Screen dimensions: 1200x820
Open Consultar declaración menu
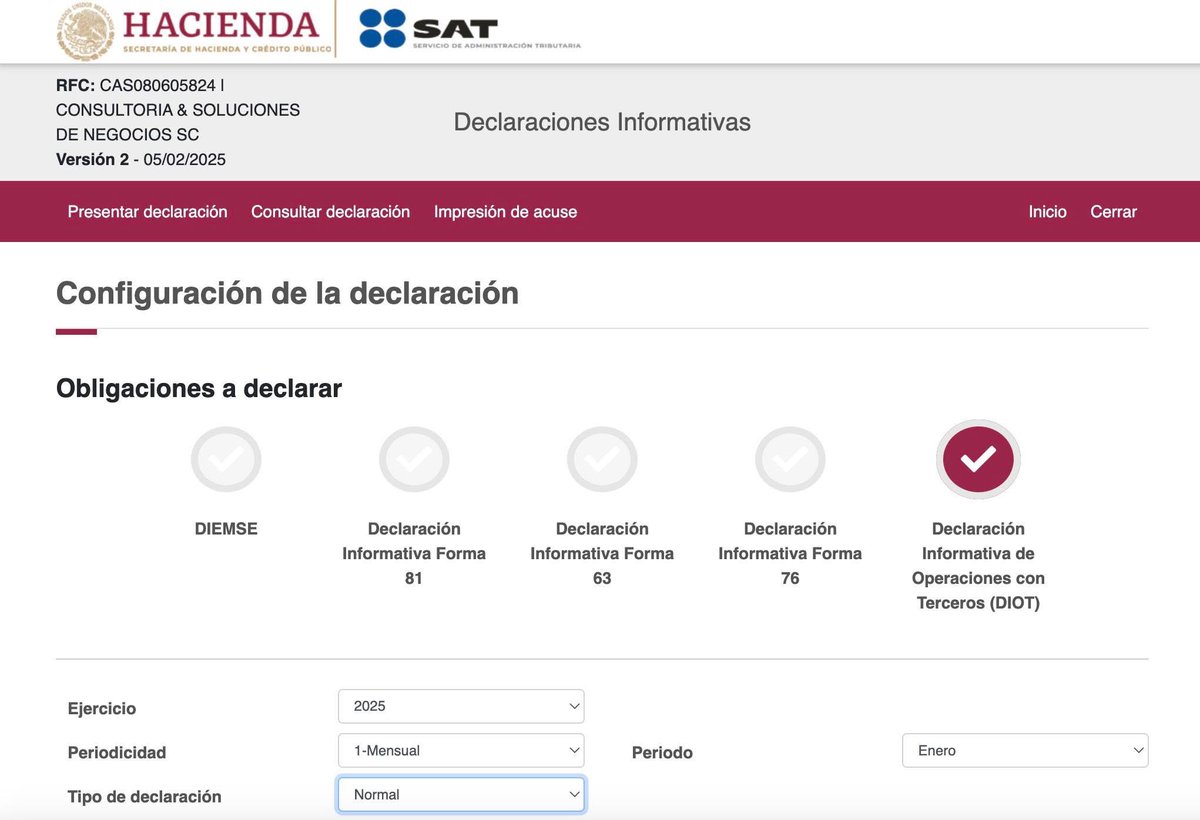[x=331, y=212]
